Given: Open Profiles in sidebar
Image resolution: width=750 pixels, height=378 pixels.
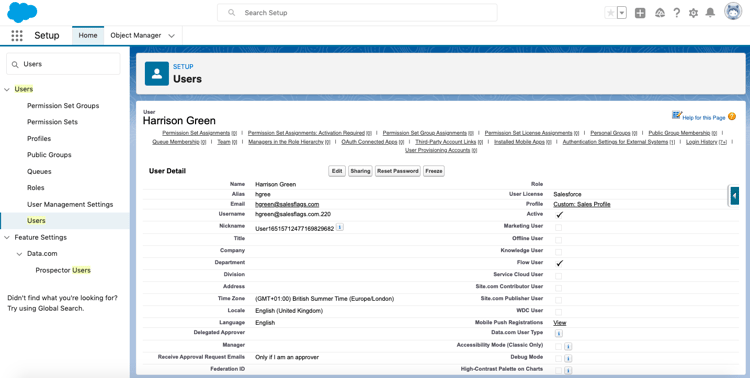Looking at the screenshot, I should click(x=39, y=139).
